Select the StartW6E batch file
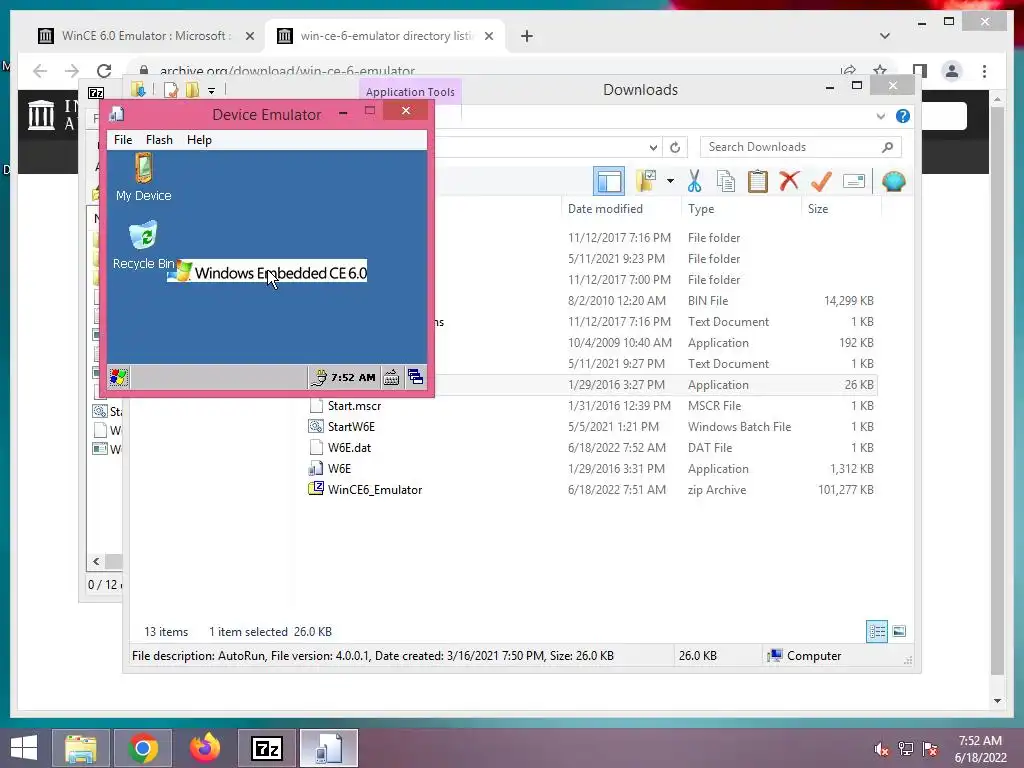The height and width of the screenshot is (768, 1024). (x=351, y=426)
